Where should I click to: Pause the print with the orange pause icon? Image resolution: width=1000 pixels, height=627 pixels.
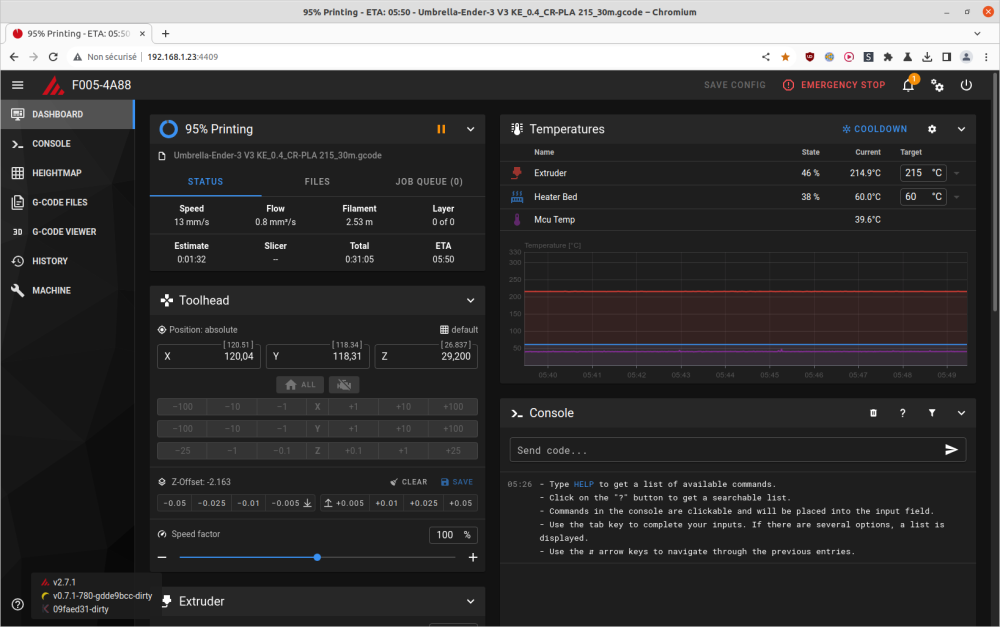click(x=441, y=129)
